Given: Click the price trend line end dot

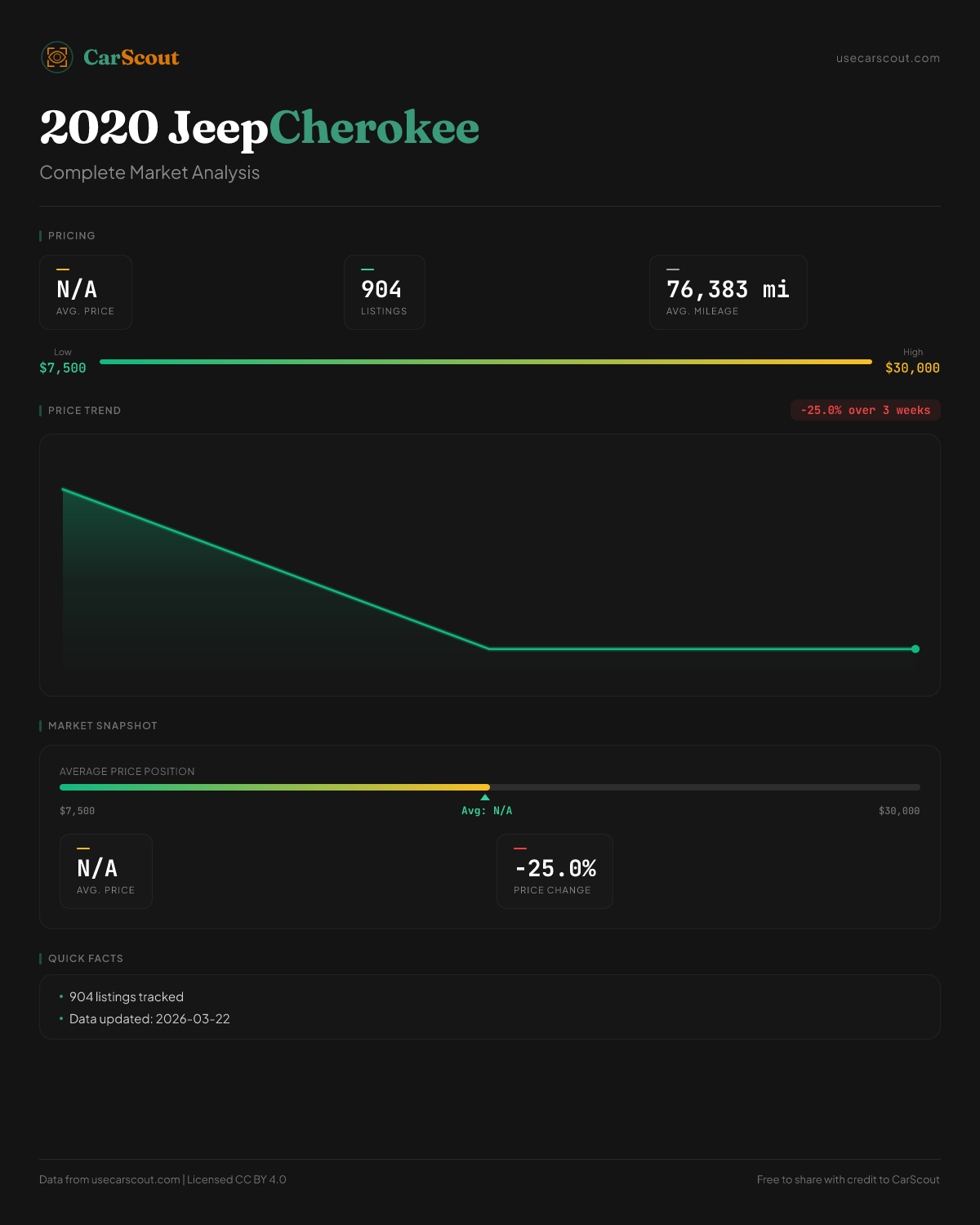Looking at the screenshot, I should (x=915, y=649).
